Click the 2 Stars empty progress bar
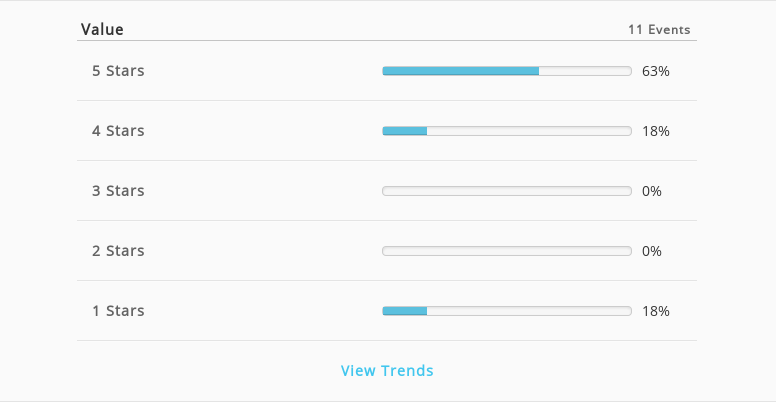Screen dimensions: 776x402 coord(507,251)
